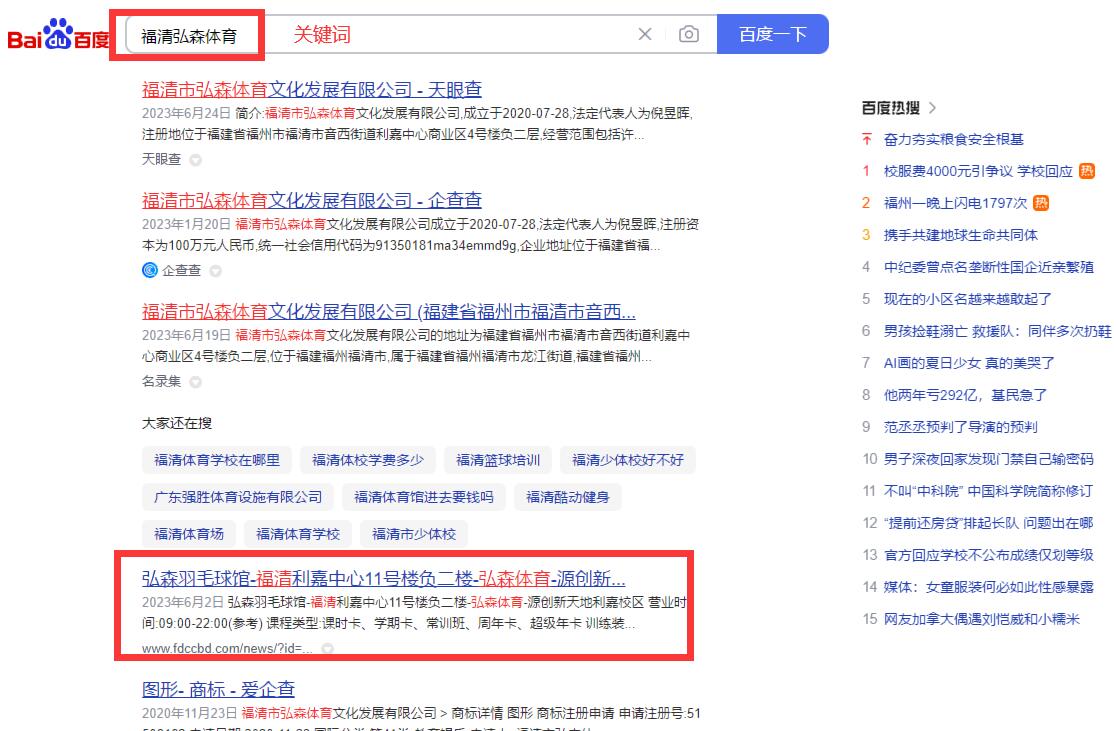Open hot topic 官方回应学校不公布成绩仅划等级
This screenshot has width=1116, height=731.
point(989,555)
